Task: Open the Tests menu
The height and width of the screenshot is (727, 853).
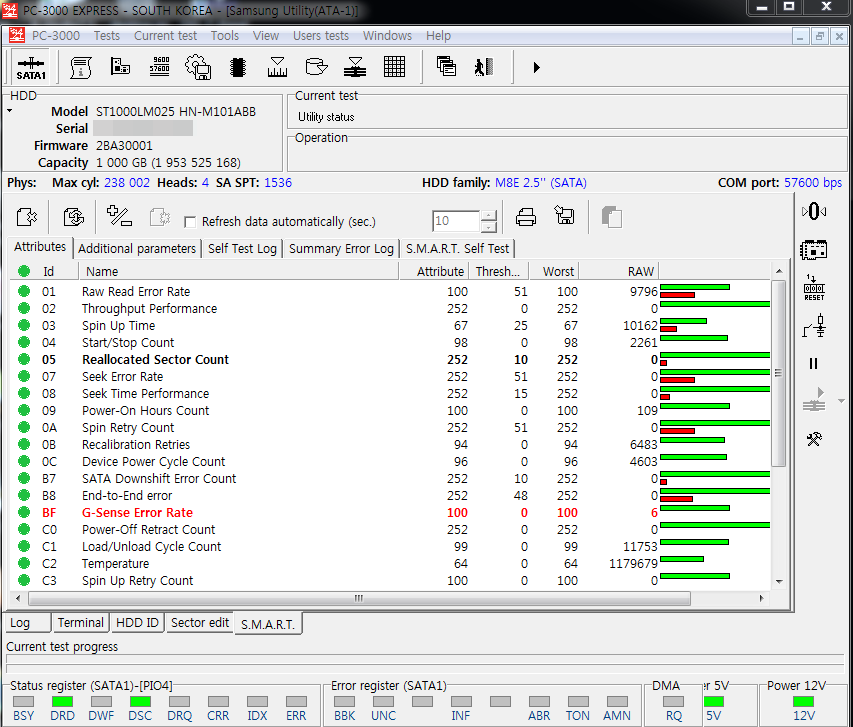Action: click(107, 36)
